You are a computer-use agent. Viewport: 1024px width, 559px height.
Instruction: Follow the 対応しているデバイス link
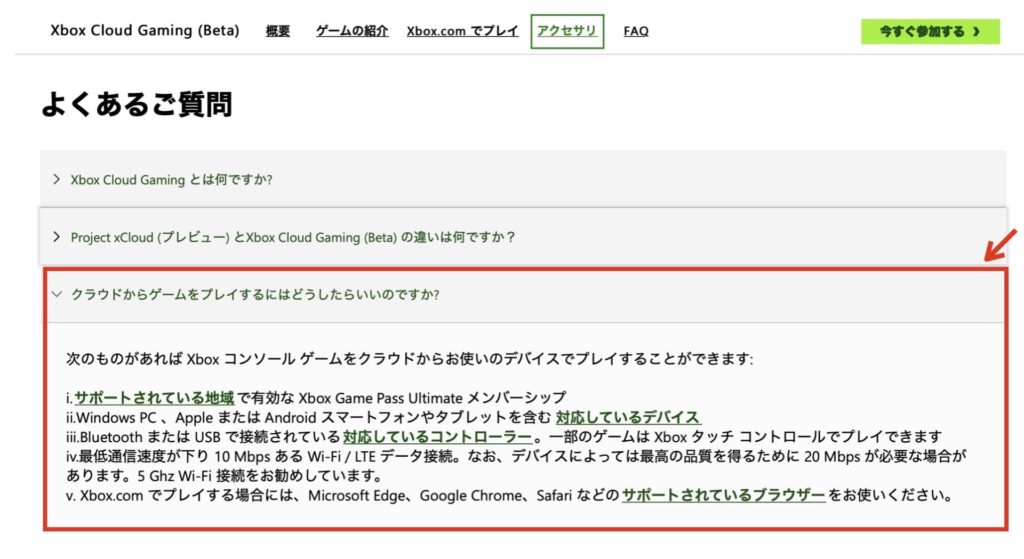click(x=627, y=417)
